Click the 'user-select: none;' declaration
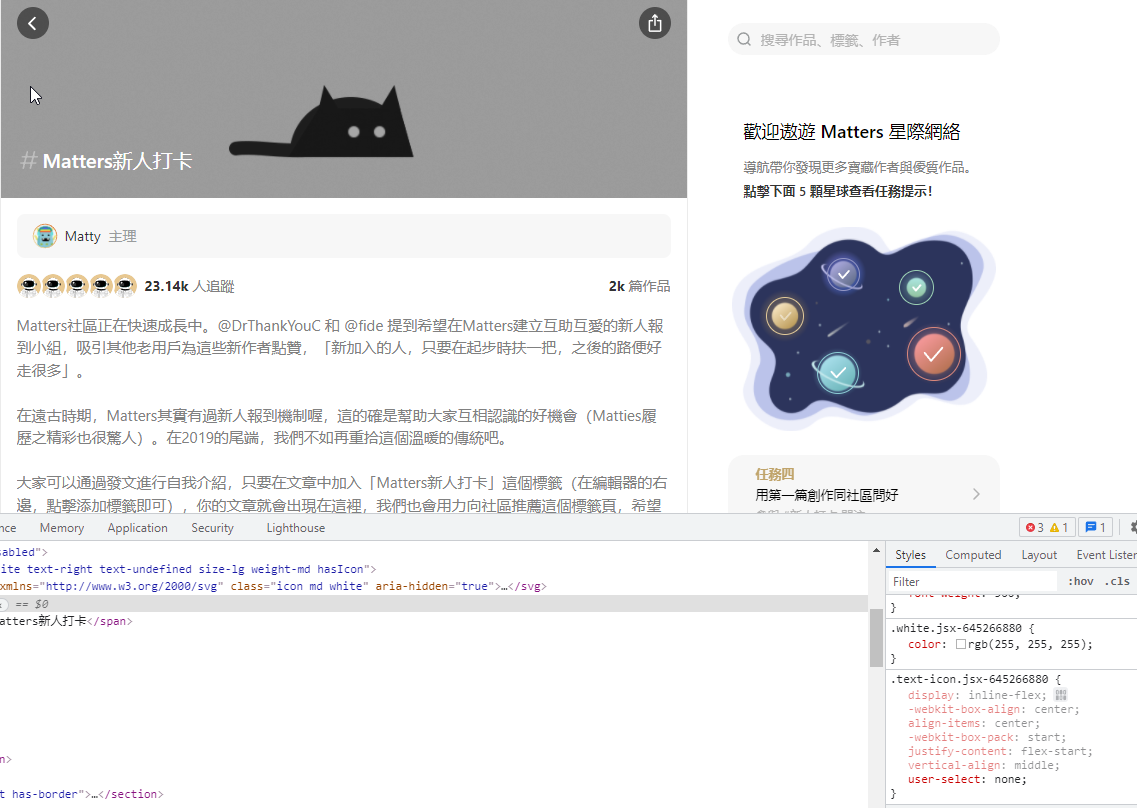This screenshot has height=808, width=1137. coord(967,779)
